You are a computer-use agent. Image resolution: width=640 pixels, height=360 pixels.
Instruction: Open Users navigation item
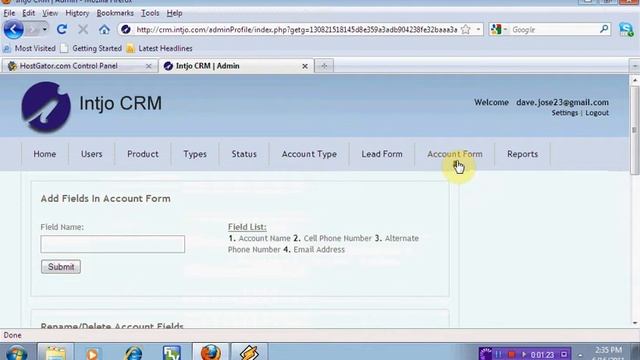[x=91, y=154]
